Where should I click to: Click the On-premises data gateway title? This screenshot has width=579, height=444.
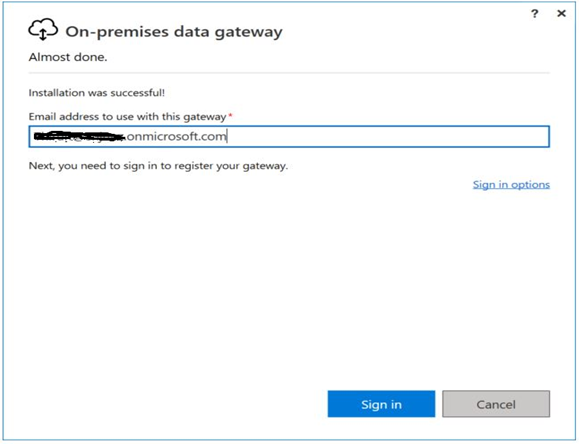[x=174, y=32]
